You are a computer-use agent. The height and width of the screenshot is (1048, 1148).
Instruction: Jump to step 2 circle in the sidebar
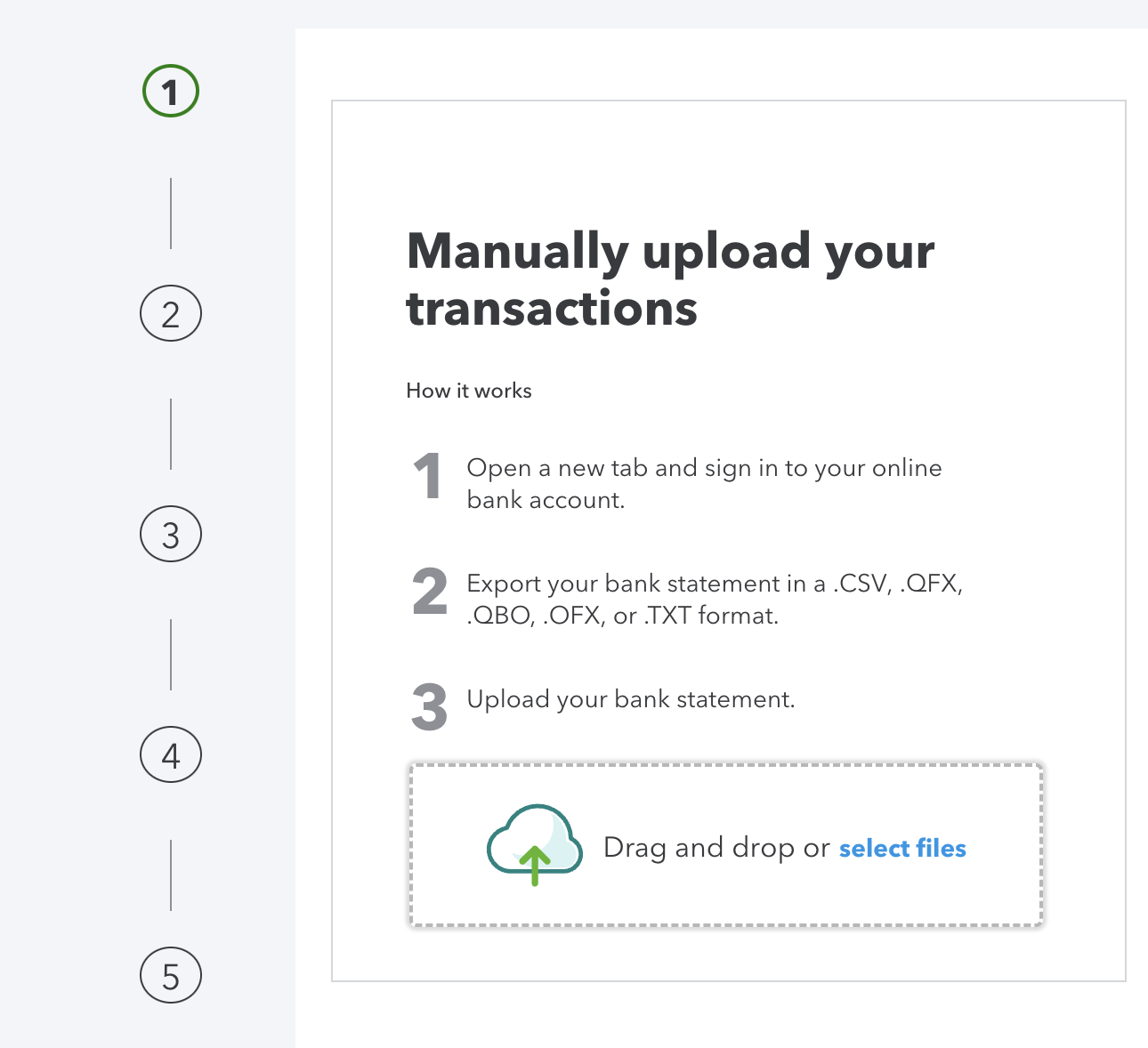171,313
